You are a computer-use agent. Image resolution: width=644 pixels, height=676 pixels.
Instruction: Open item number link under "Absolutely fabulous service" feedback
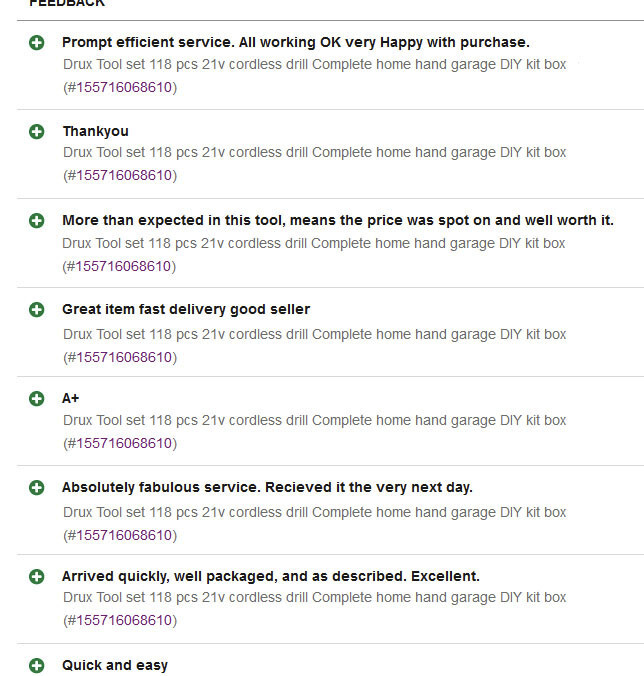tap(124, 535)
